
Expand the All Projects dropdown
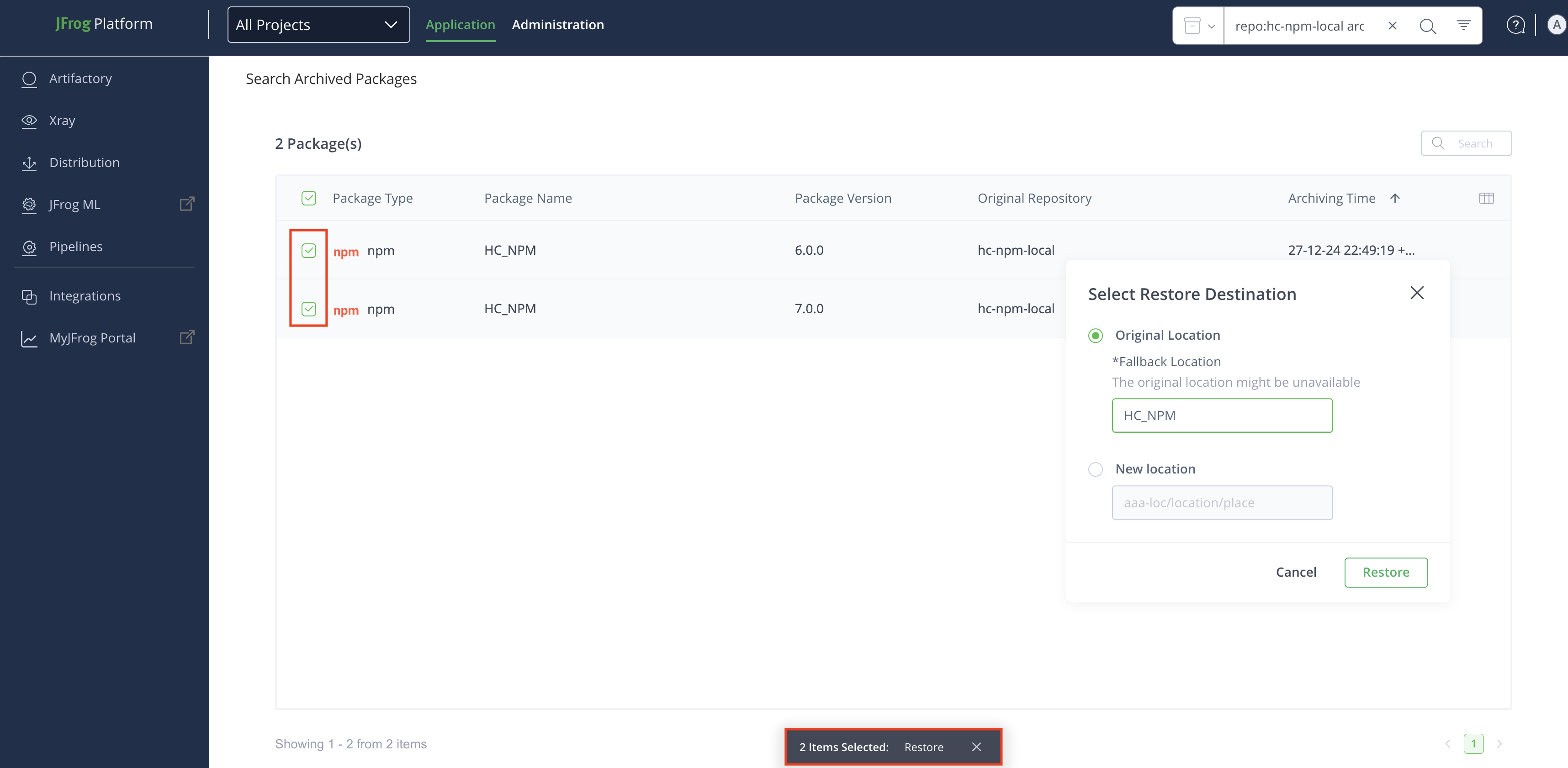tap(318, 25)
